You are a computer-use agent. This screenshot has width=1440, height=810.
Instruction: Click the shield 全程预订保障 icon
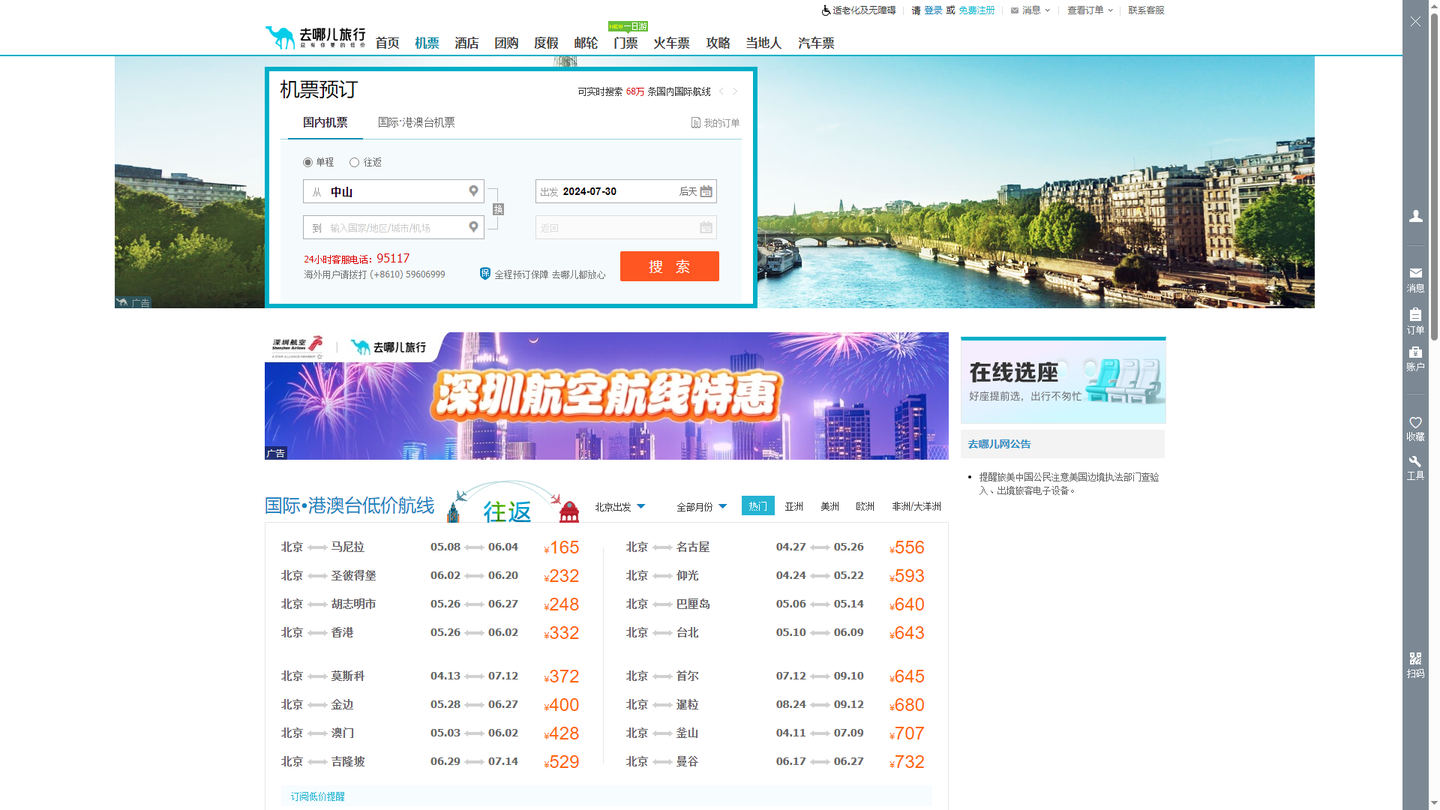[x=485, y=273]
